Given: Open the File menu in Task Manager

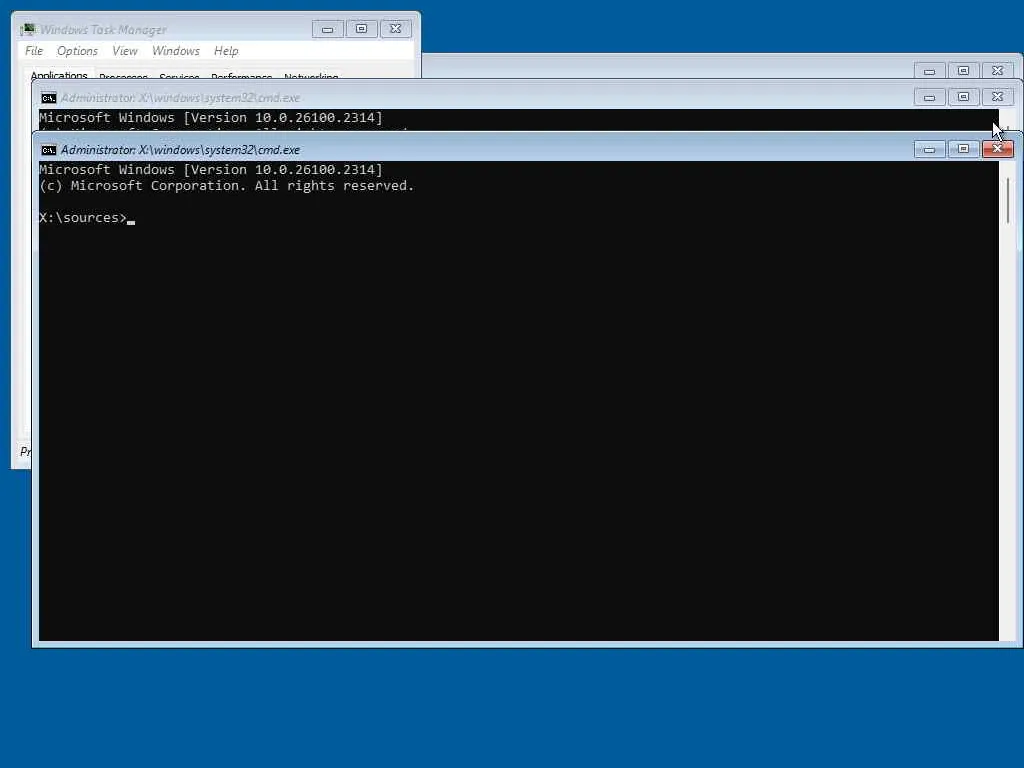Looking at the screenshot, I should coord(34,51).
